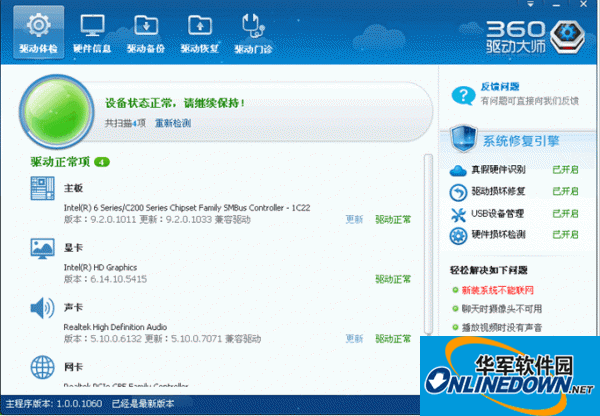Select the 驱动门诊 tab
The image size is (600, 416).
(253, 33)
